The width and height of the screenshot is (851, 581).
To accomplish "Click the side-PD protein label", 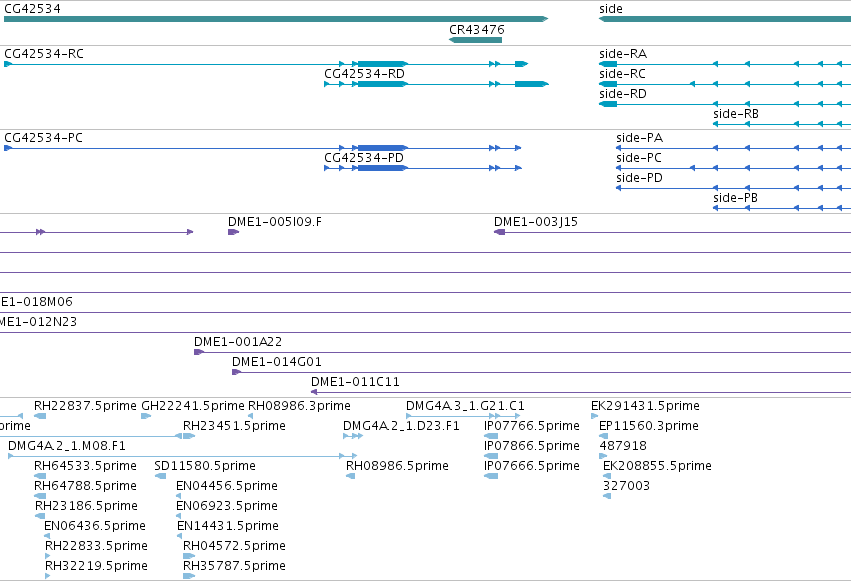I will 639,178.
